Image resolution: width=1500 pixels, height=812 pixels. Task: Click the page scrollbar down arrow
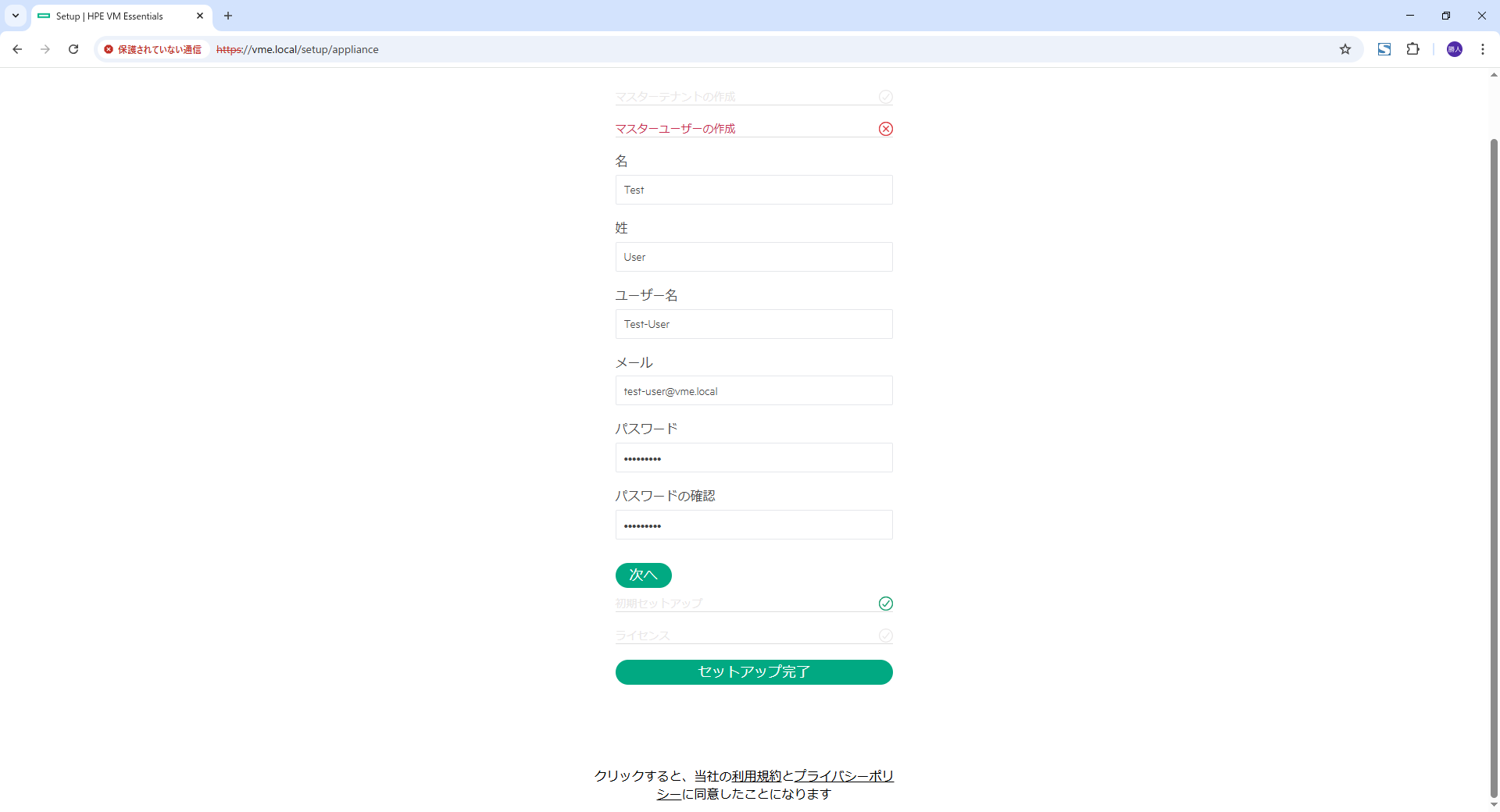click(1494, 805)
